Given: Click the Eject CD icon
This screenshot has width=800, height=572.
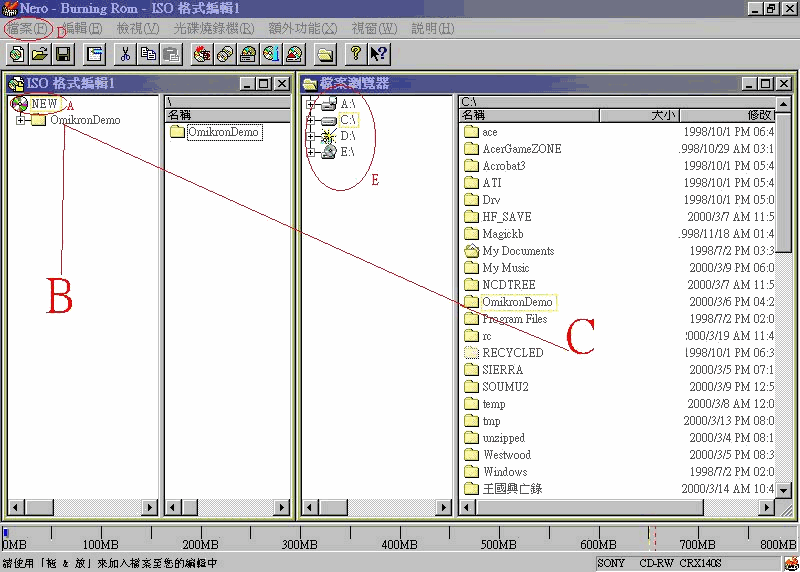Looking at the screenshot, I should (294, 54).
